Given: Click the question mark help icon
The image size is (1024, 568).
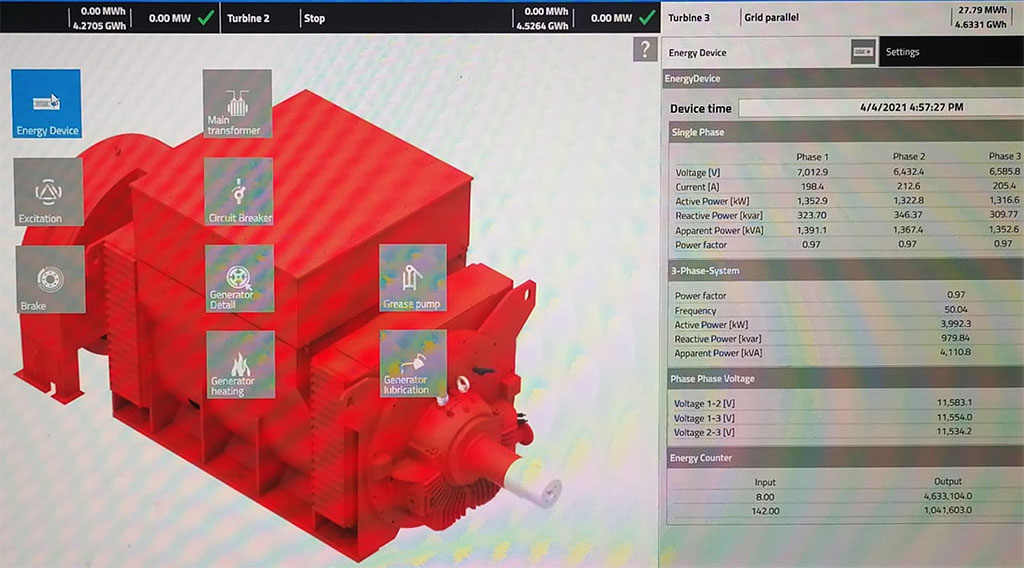Looking at the screenshot, I should pyautogui.click(x=645, y=52).
